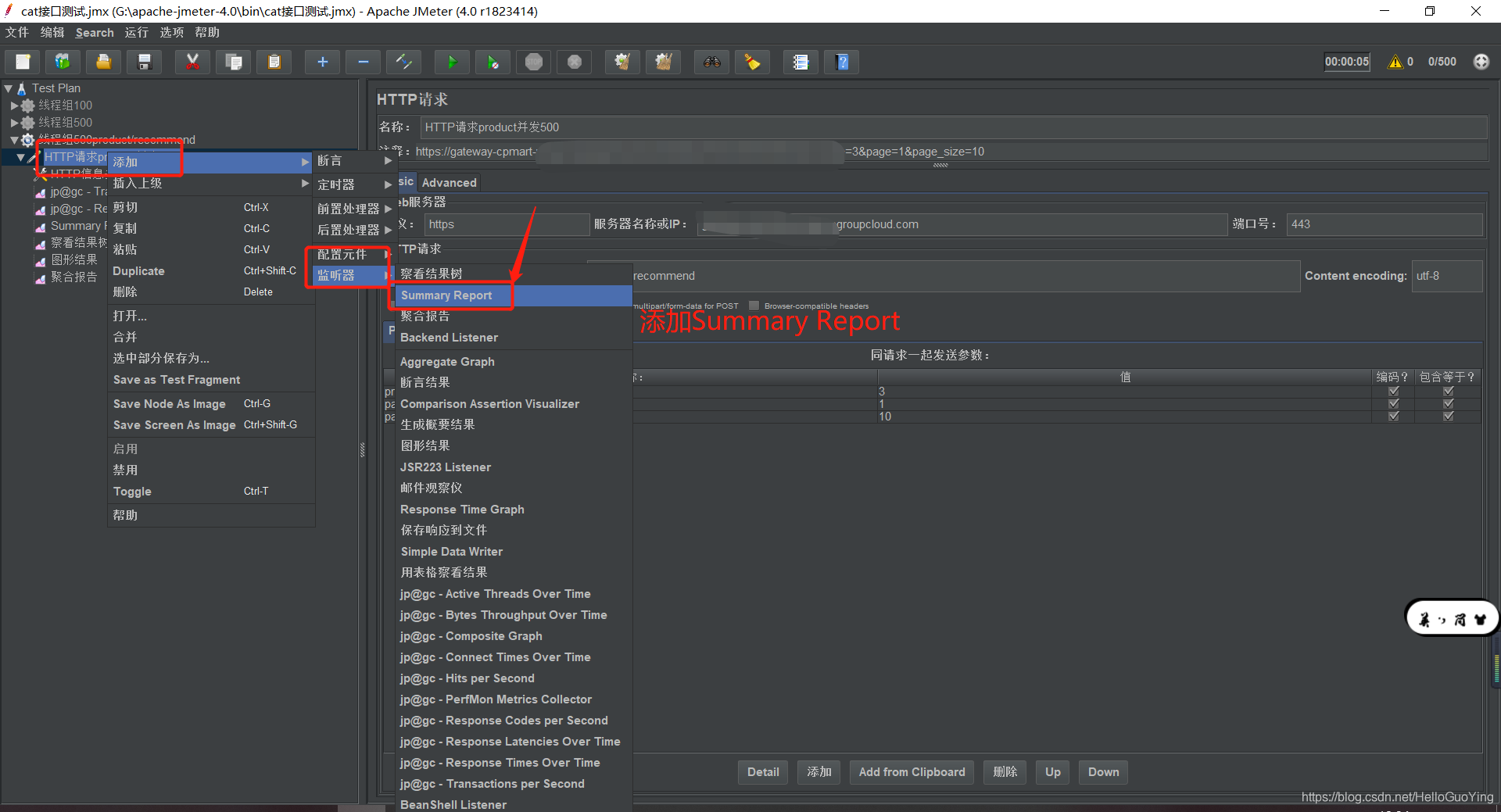Click Add from Clipboard button

point(912,772)
